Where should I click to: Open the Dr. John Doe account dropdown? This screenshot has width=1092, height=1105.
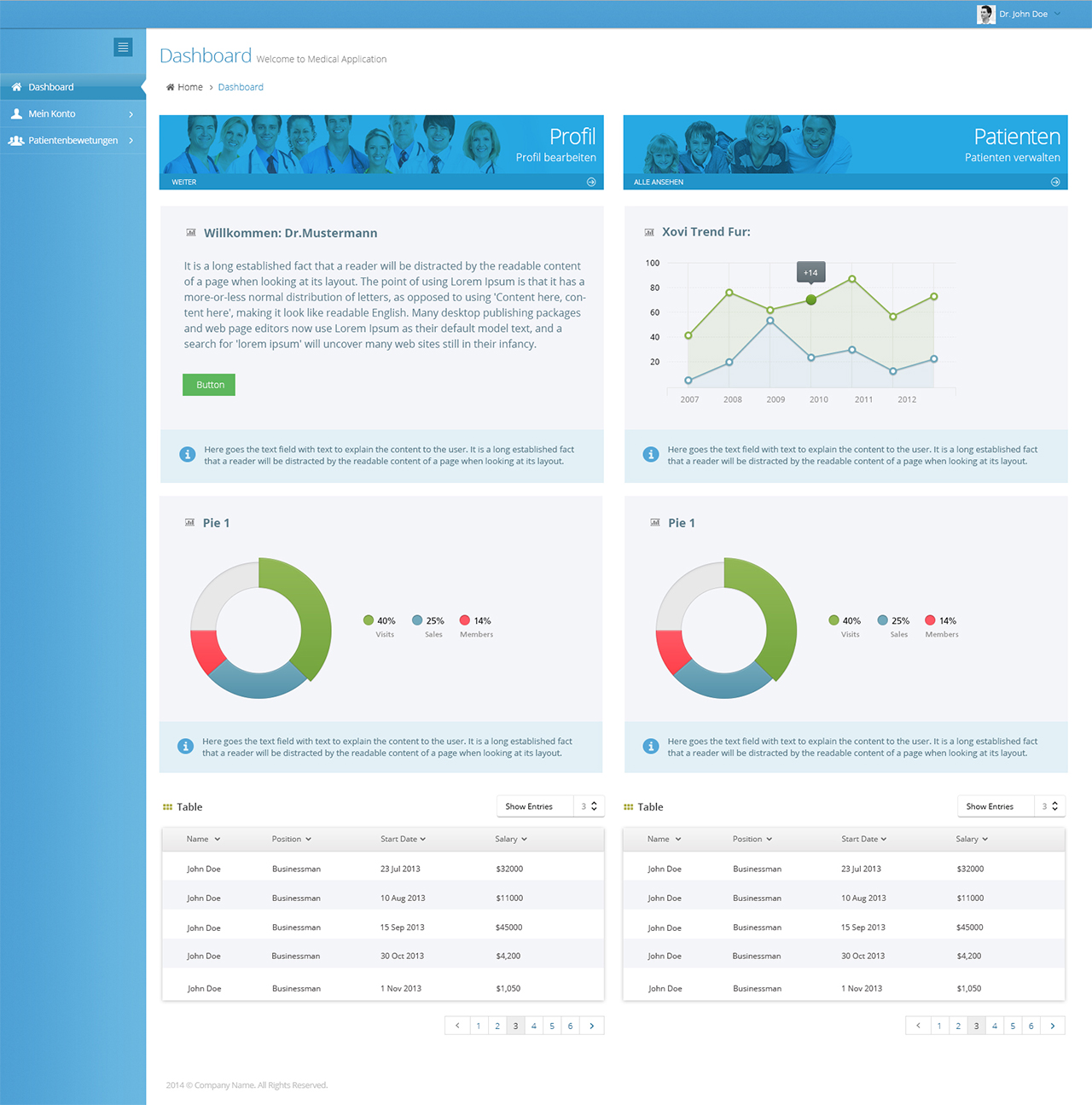[x=1024, y=14]
